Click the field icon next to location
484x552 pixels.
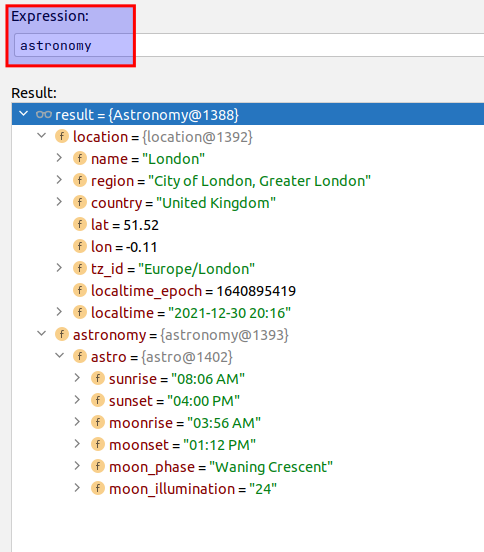(x=62, y=136)
